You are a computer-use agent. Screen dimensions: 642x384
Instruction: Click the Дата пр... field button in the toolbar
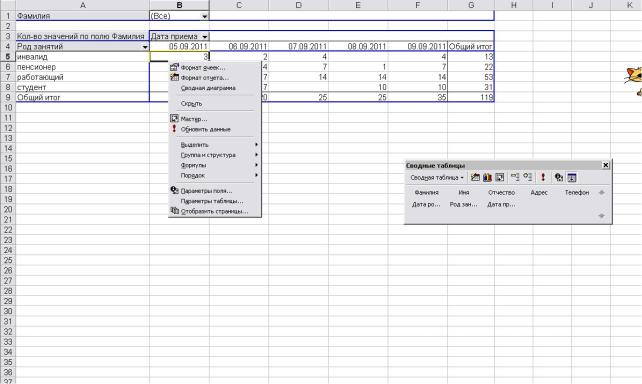click(x=501, y=204)
